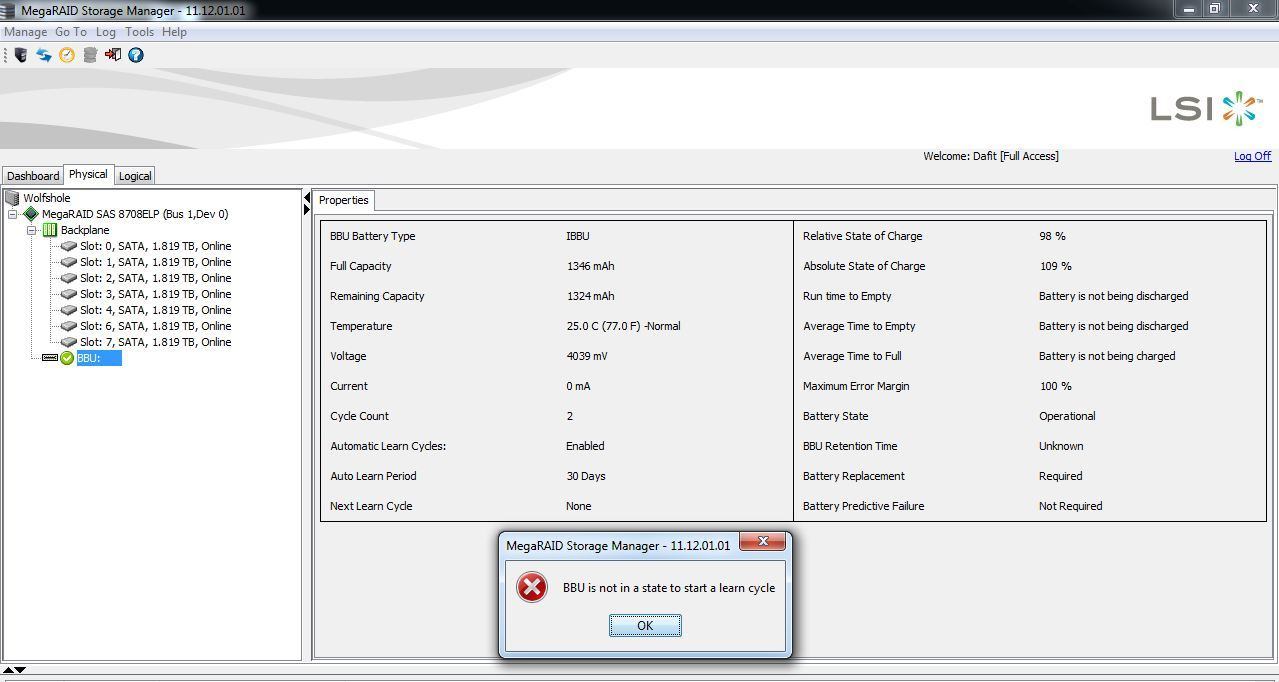This screenshot has width=1279, height=682.
Task: Click the server toolbar icon
Action: pyautogui.click(x=21, y=55)
